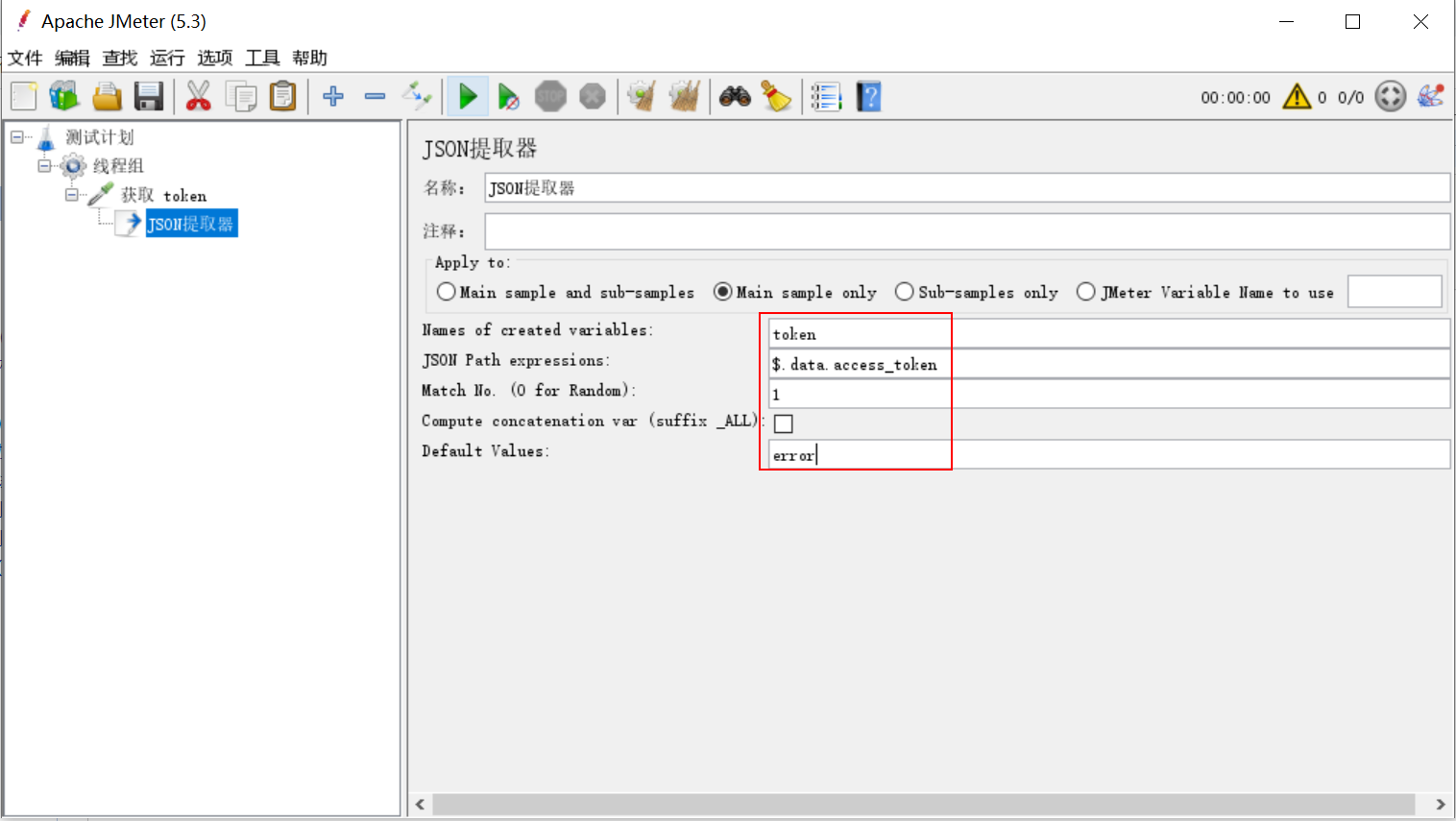This screenshot has width=1456, height=821.
Task: Select 测试计划 in the tree
Action: 100,137
